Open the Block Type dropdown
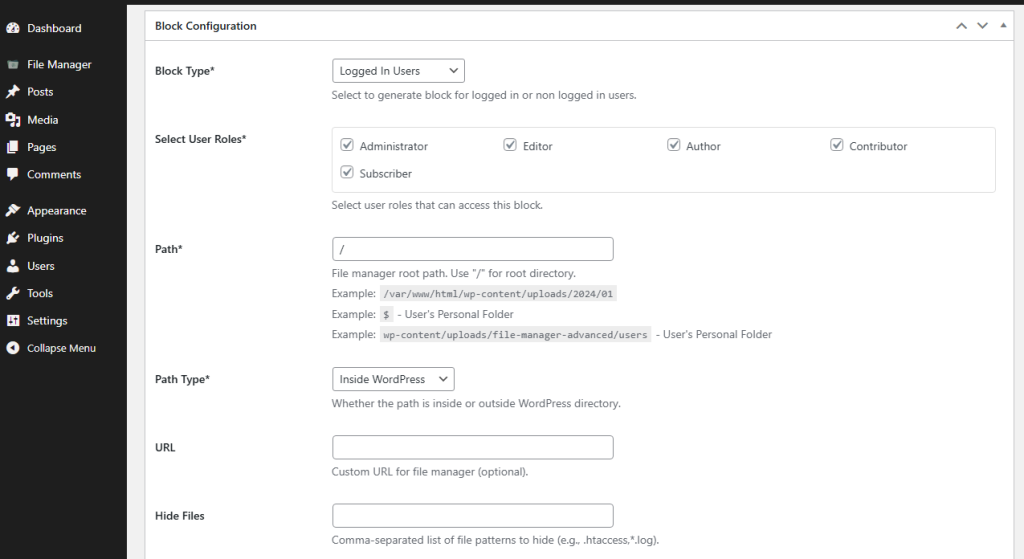1024x559 pixels. [x=398, y=71]
